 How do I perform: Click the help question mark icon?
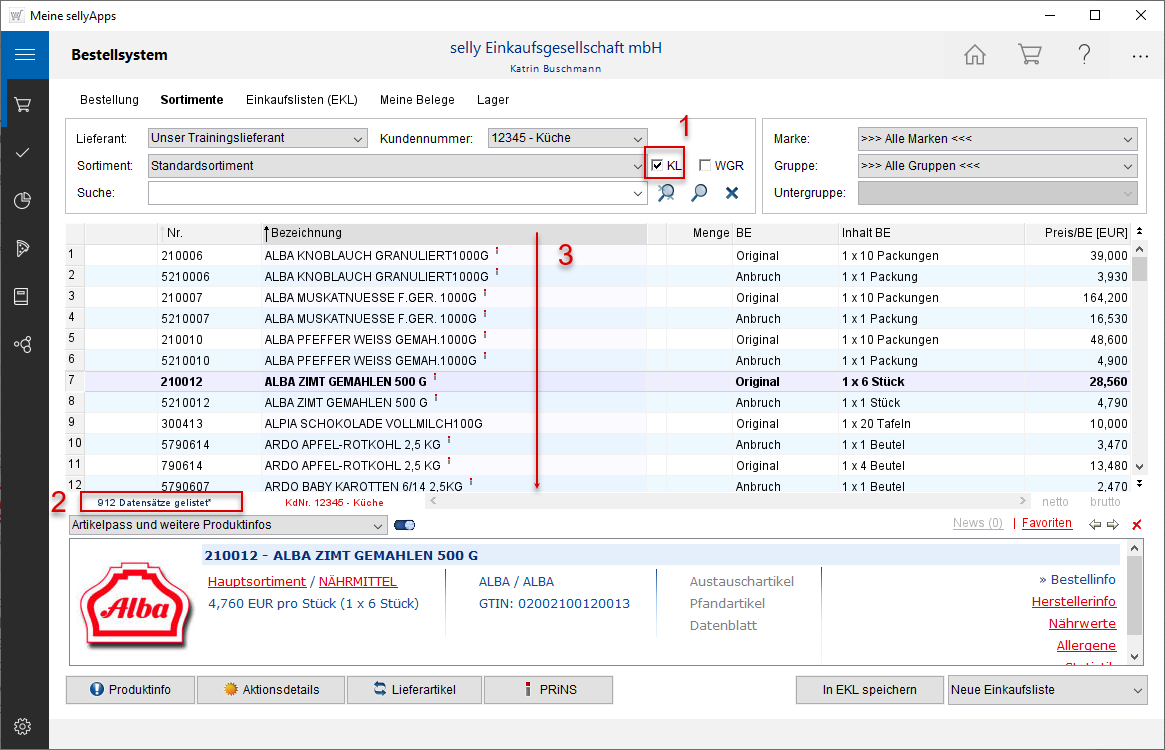[x=1084, y=55]
